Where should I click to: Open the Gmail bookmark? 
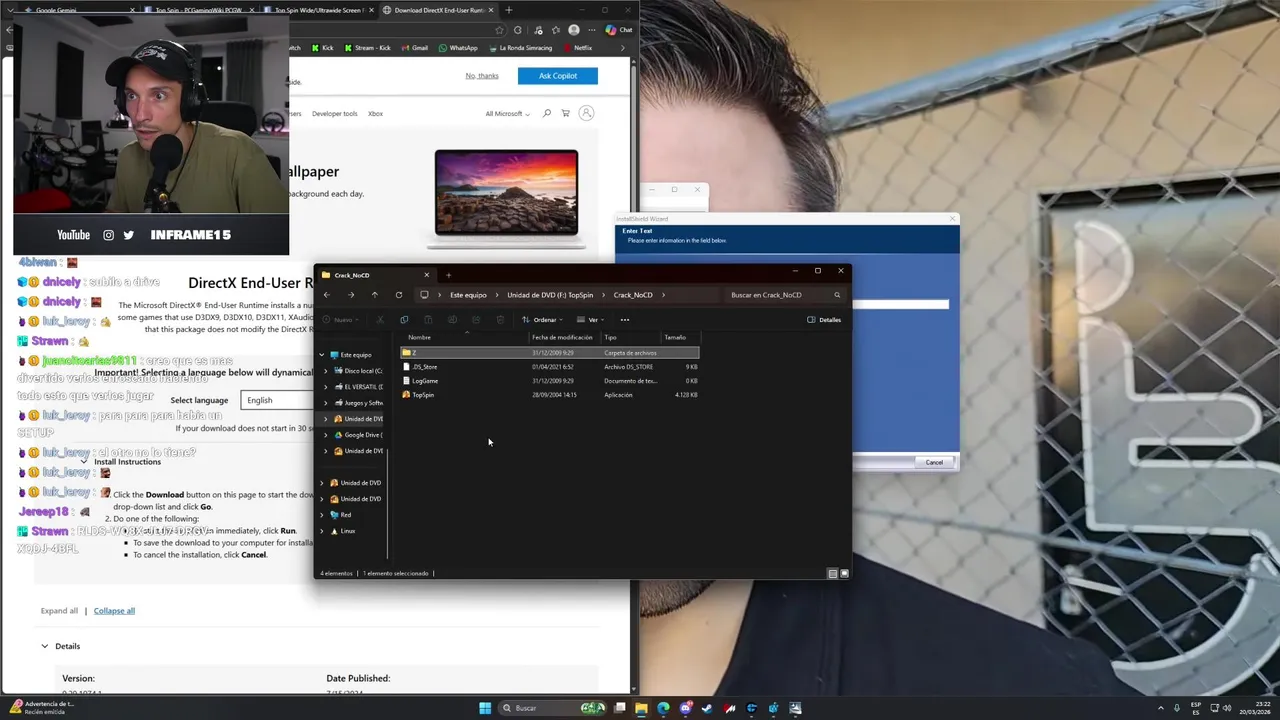pos(414,48)
